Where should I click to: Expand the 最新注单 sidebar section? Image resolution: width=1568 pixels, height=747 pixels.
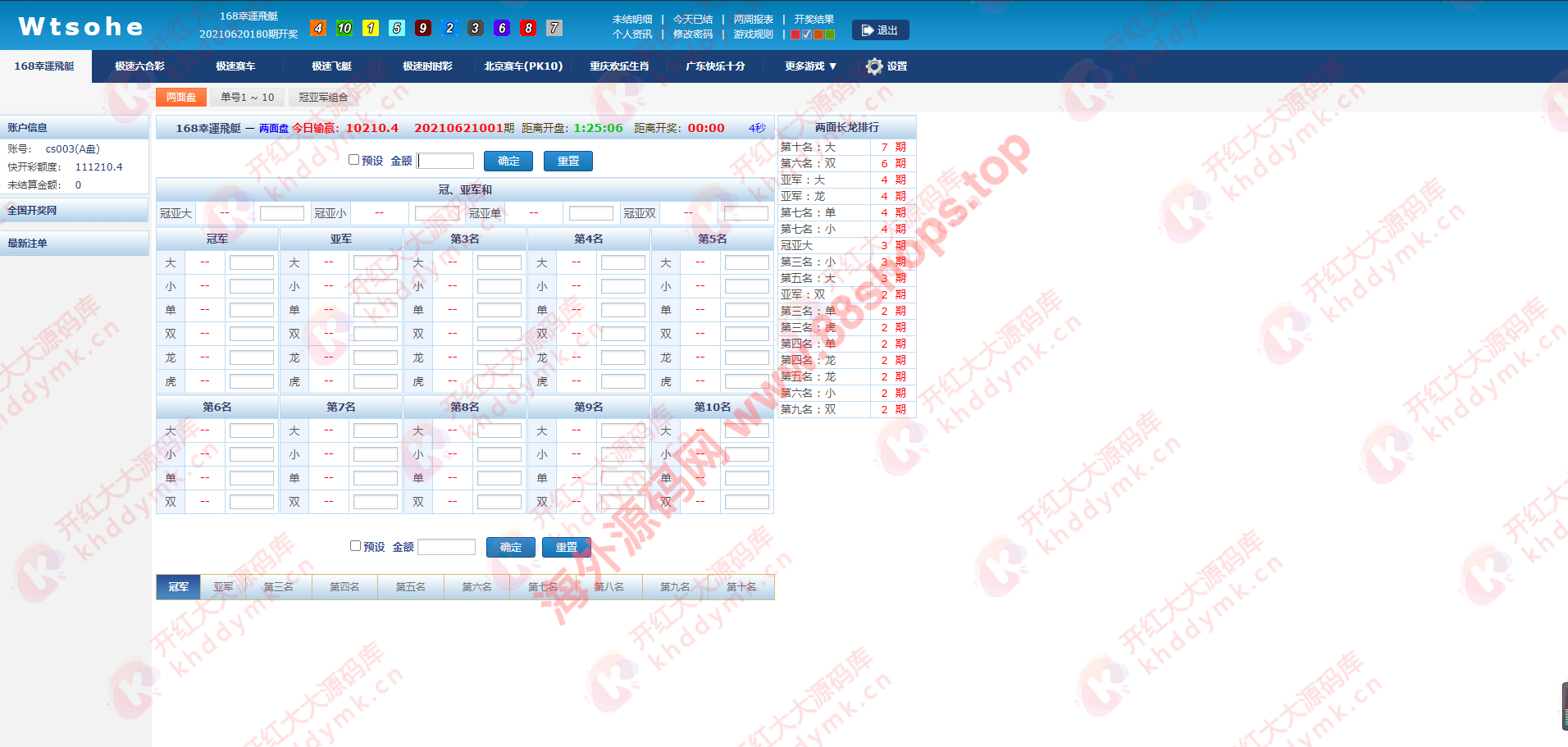tap(28, 244)
